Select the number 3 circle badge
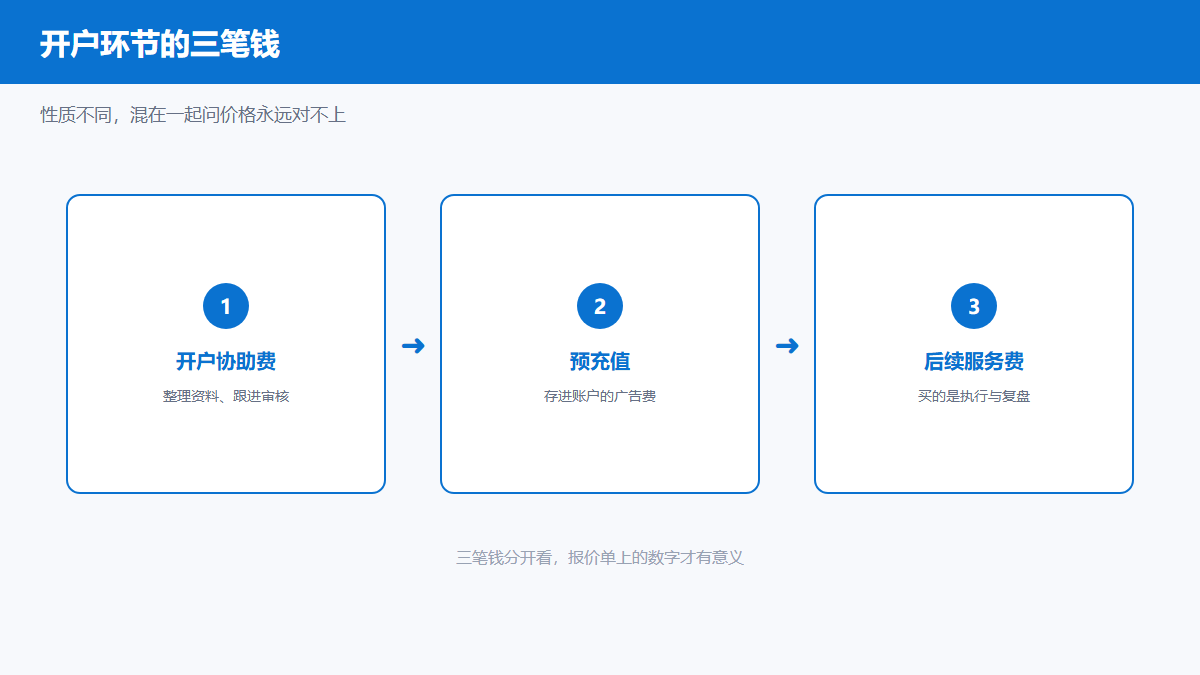 (974, 306)
